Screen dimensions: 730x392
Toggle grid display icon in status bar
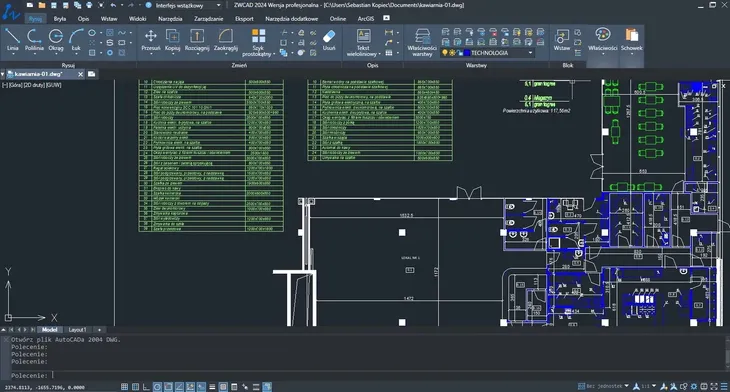(x=135, y=387)
